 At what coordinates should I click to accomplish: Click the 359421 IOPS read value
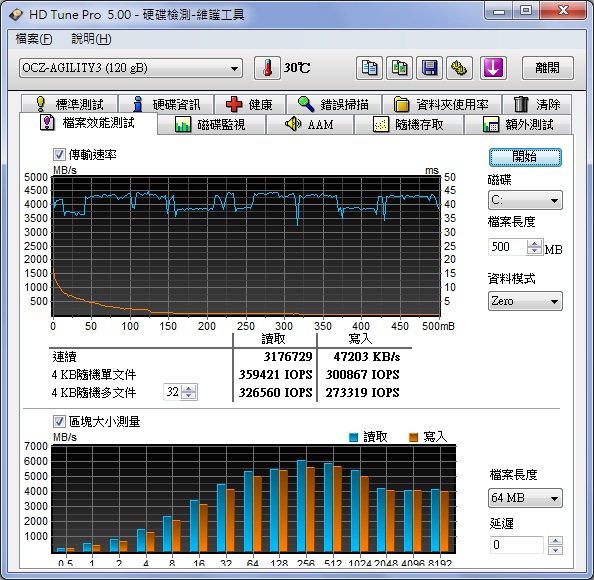275,374
